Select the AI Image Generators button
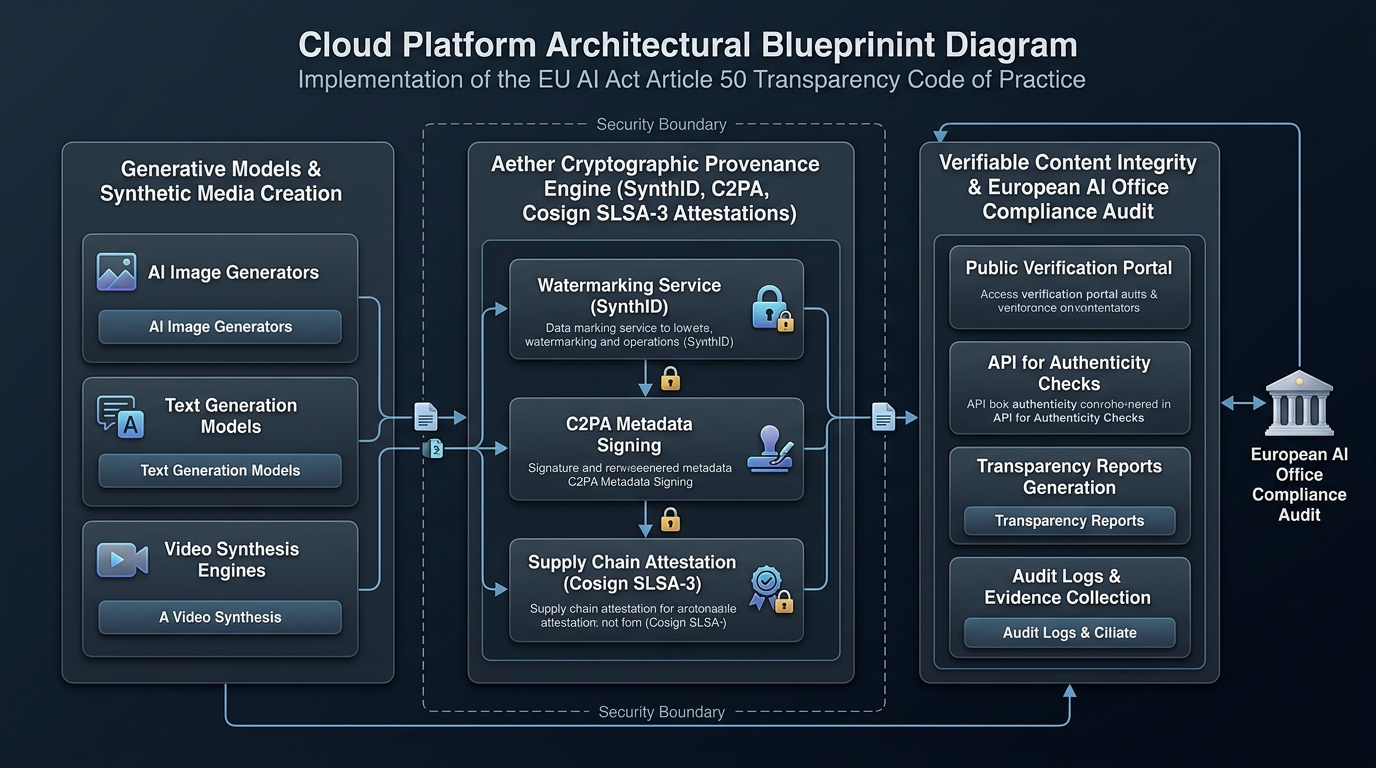The width and height of the screenshot is (1376, 768). [x=220, y=327]
